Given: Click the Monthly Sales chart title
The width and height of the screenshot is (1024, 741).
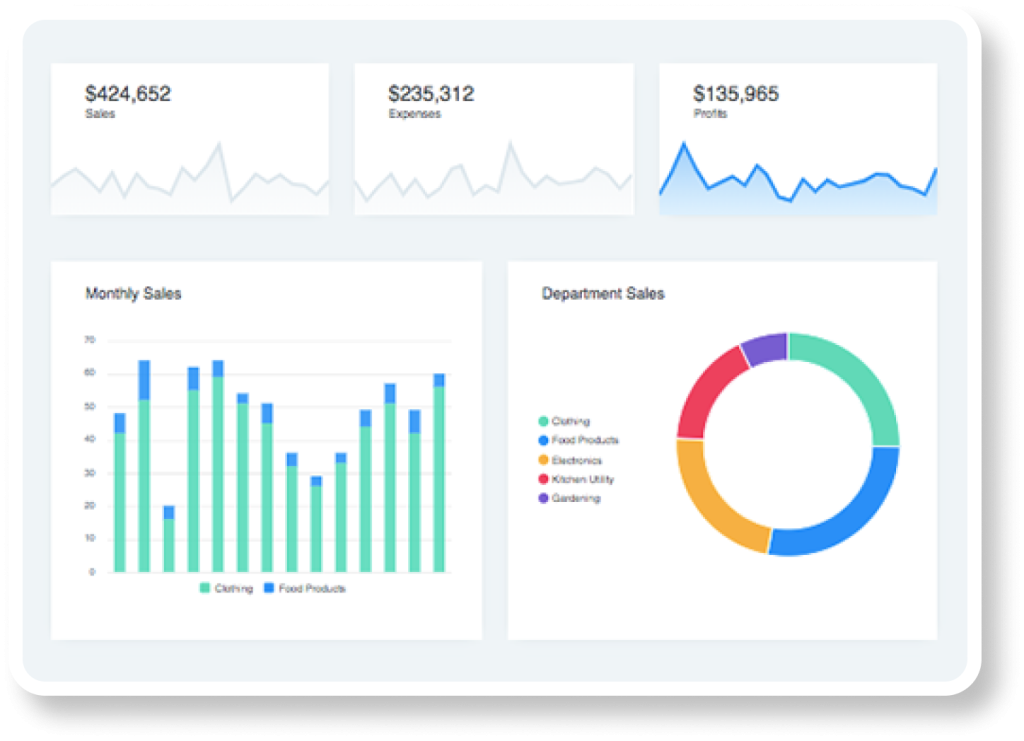Looking at the screenshot, I should tap(133, 294).
